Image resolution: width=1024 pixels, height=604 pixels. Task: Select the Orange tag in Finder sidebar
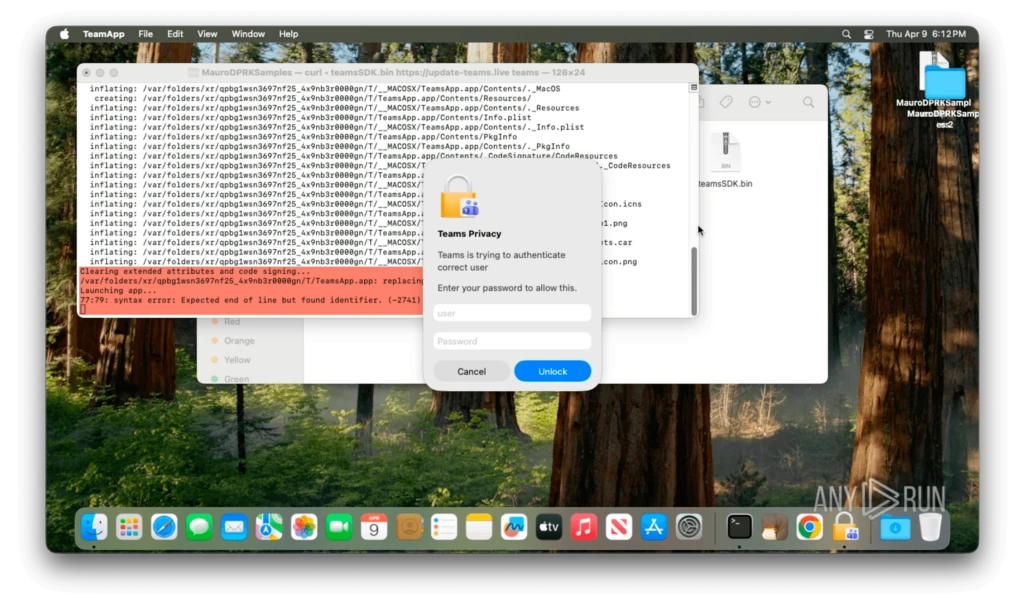239,341
